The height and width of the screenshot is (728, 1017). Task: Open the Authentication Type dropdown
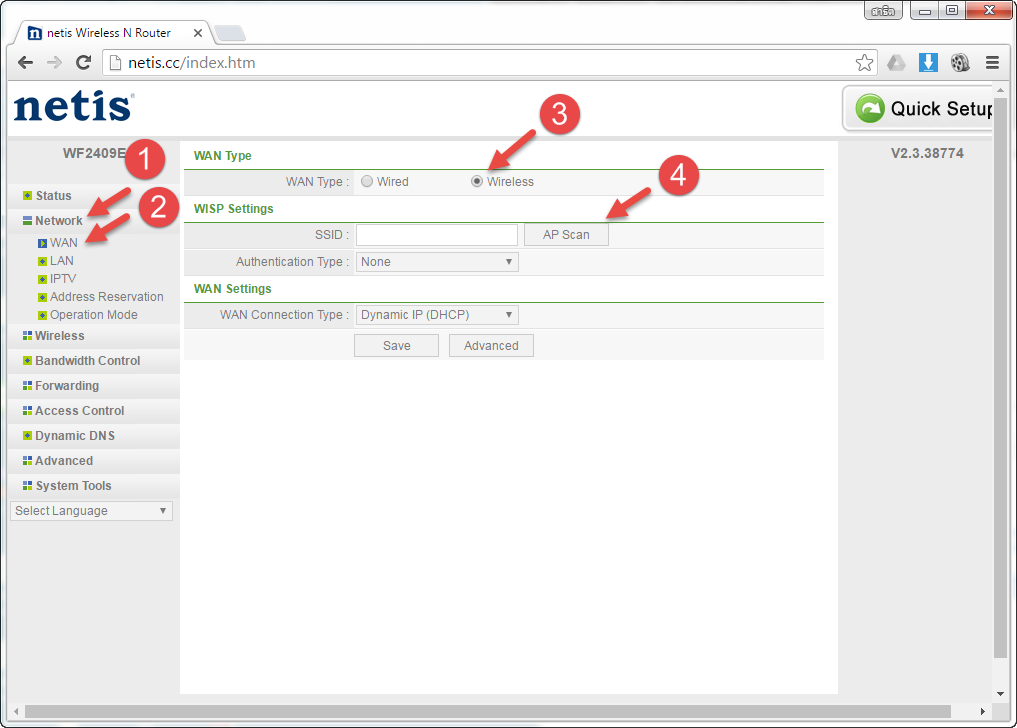(x=437, y=262)
